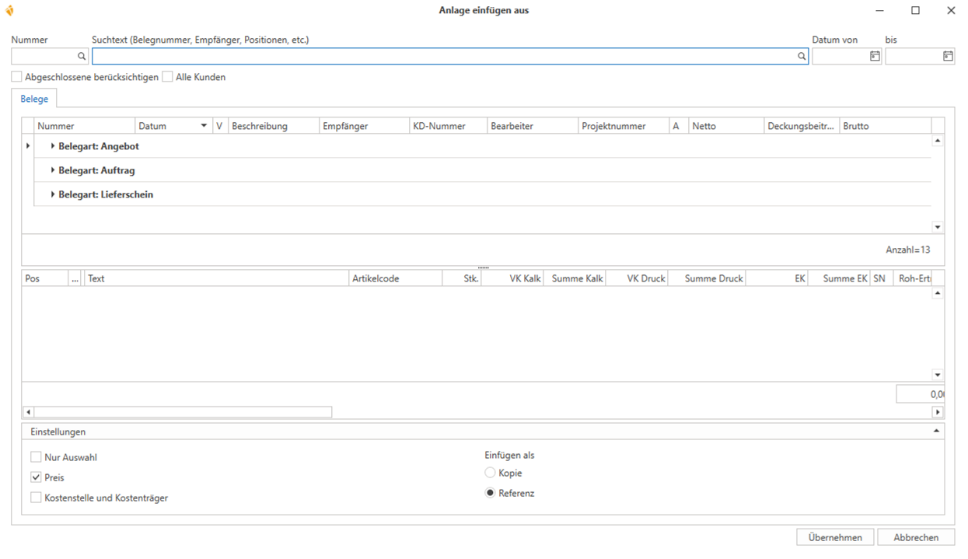Click the Abbrechen button
The height and width of the screenshot is (559, 968).
915,537
